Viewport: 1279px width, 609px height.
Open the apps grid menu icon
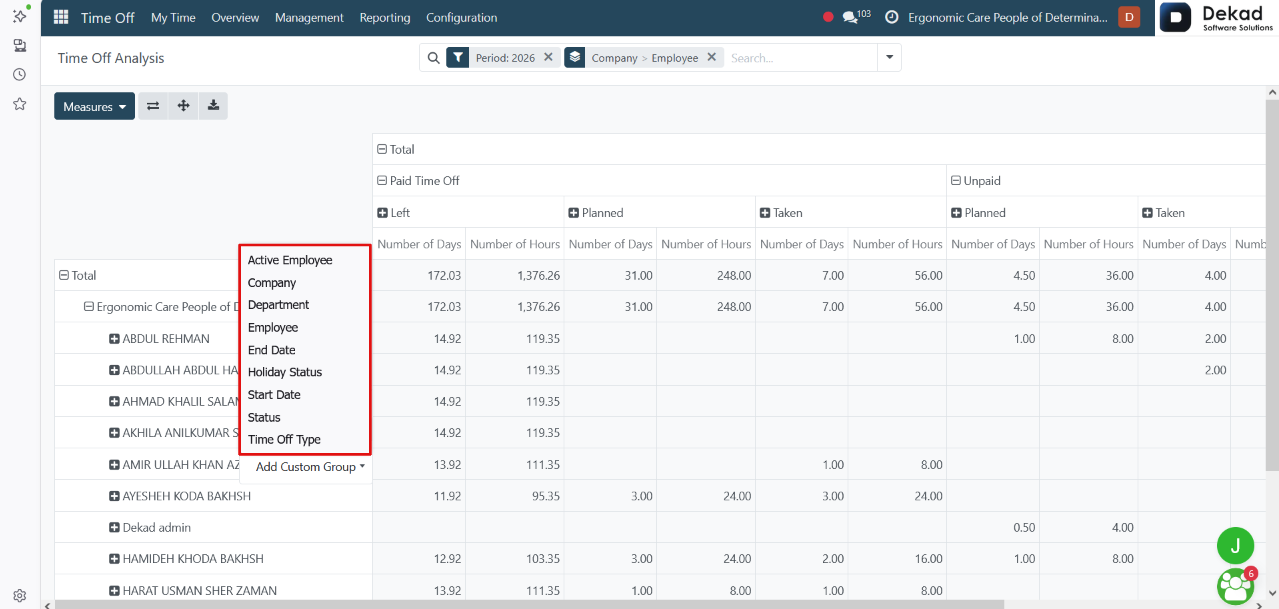pyautogui.click(x=61, y=17)
